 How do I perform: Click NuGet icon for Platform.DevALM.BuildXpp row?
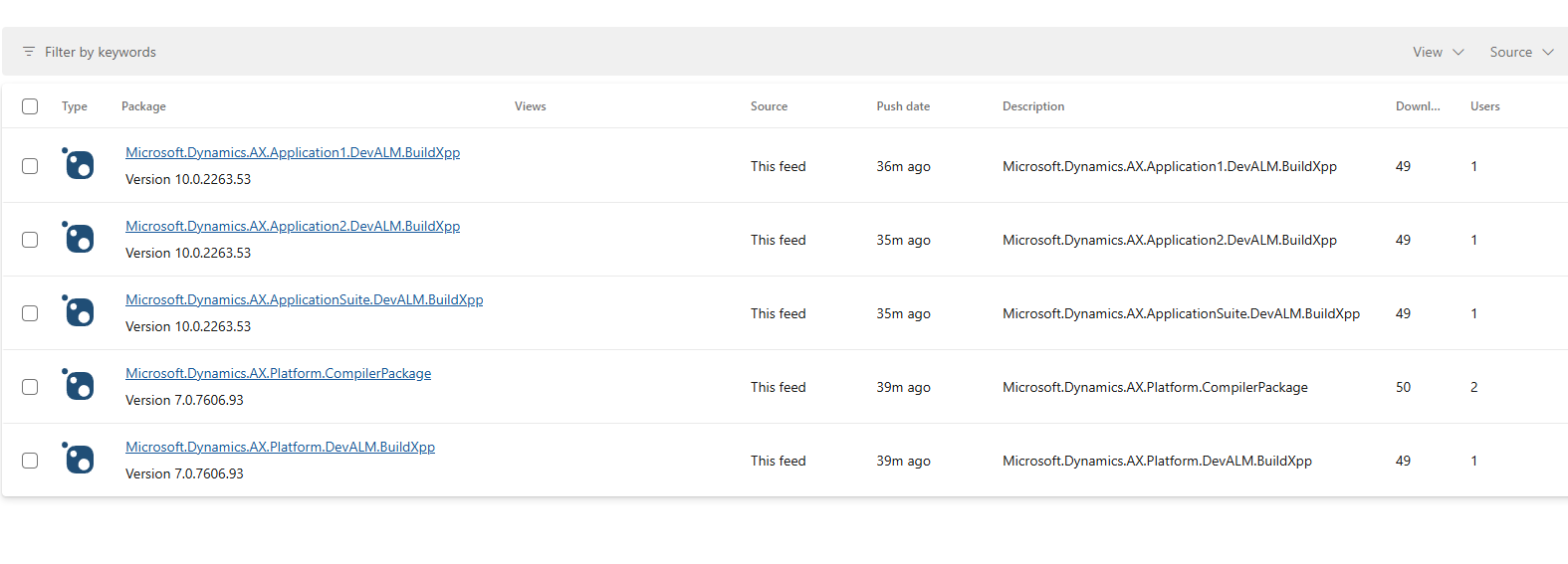[79, 459]
